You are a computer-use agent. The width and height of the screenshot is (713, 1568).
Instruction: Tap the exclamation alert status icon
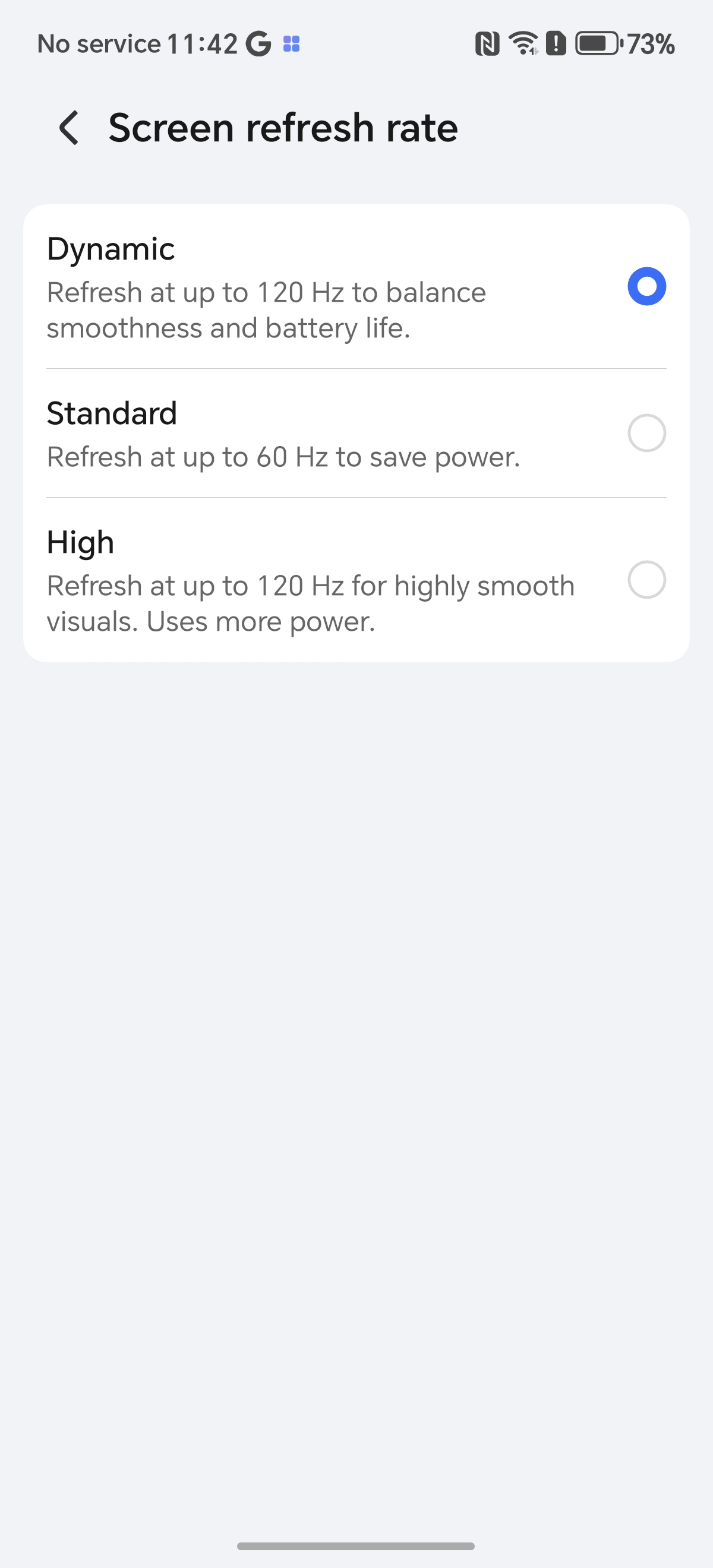pyautogui.click(x=556, y=44)
